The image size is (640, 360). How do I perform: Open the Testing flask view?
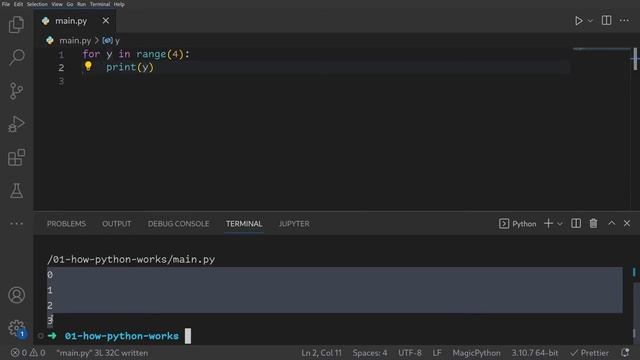(x=16, y=191)
